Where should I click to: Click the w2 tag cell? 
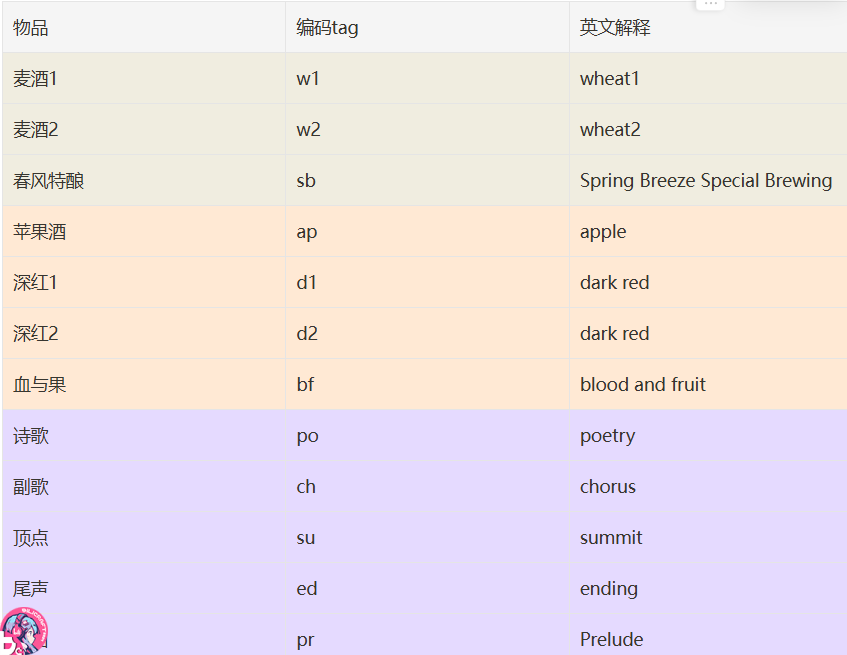click(308, 130)
